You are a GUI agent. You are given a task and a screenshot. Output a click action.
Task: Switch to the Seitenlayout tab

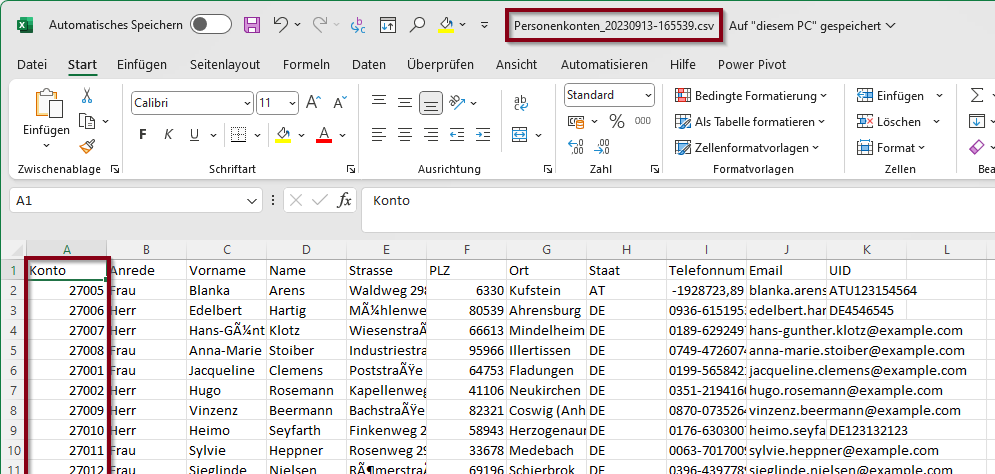point(225,65)
